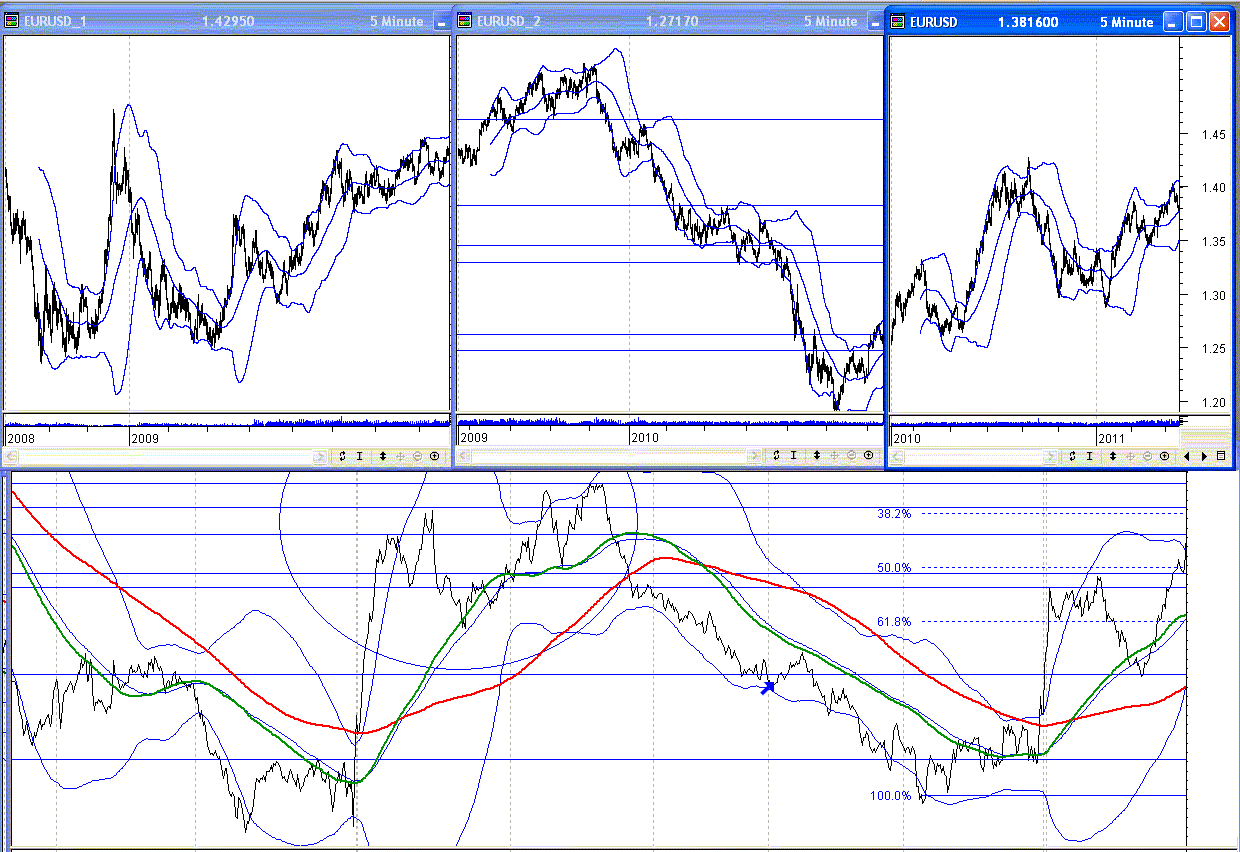Toggle vertical scaling on the EURUSD window
Image resolution: width=1240 pixels, height=852 pixels.
[x=1113, y=456]
